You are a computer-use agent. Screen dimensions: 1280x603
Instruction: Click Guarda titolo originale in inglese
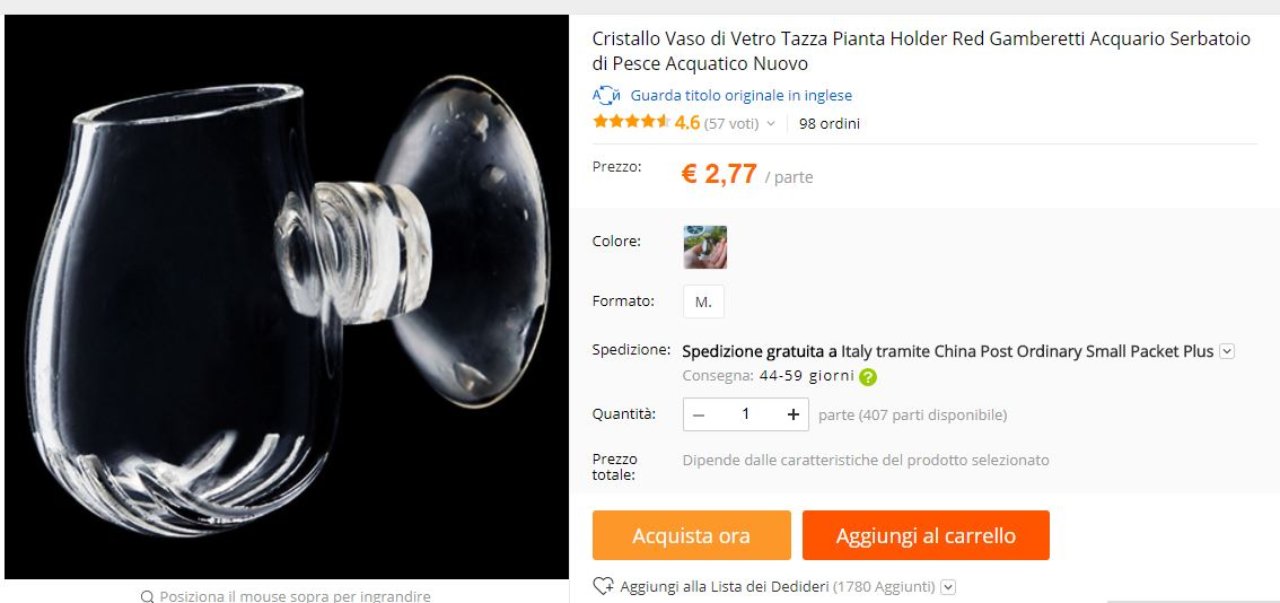741,96
